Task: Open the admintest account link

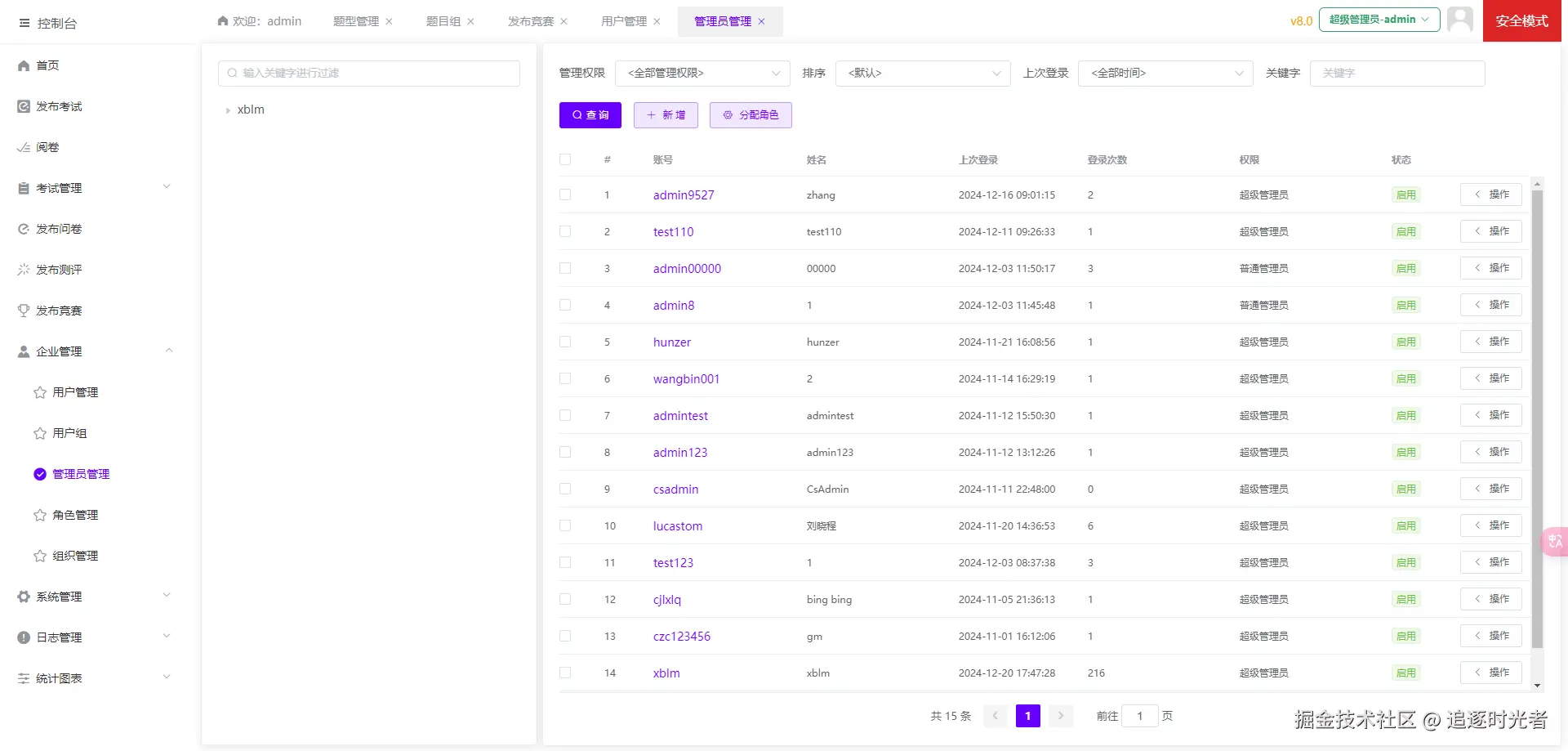Action: [680, 416]
